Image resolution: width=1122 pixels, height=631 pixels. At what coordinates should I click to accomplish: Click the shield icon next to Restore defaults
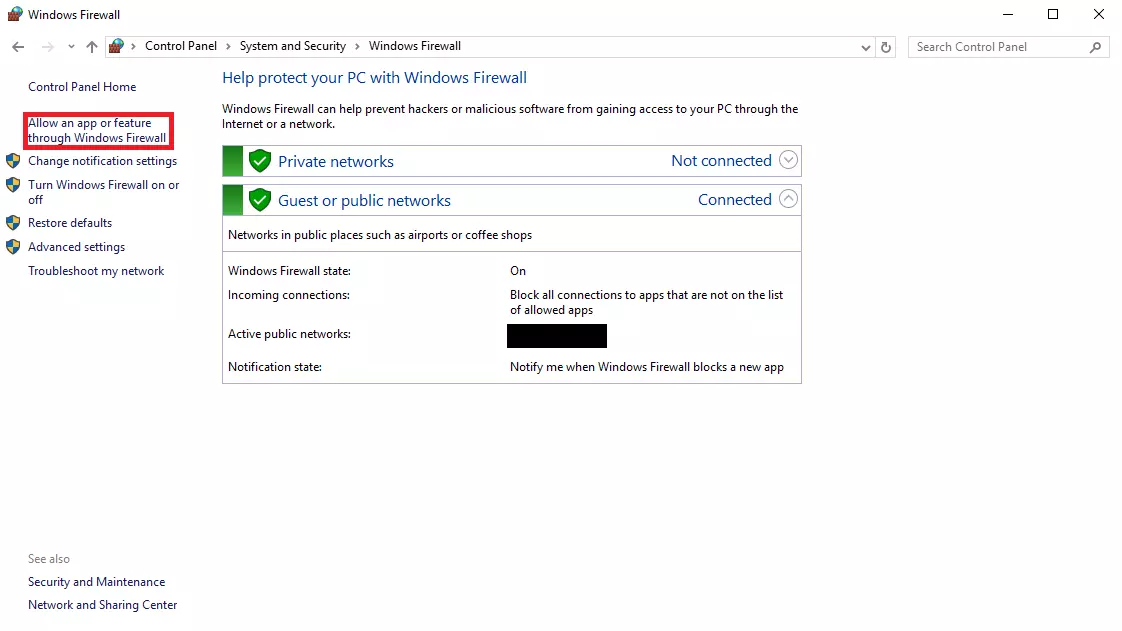tap(13, 223)
